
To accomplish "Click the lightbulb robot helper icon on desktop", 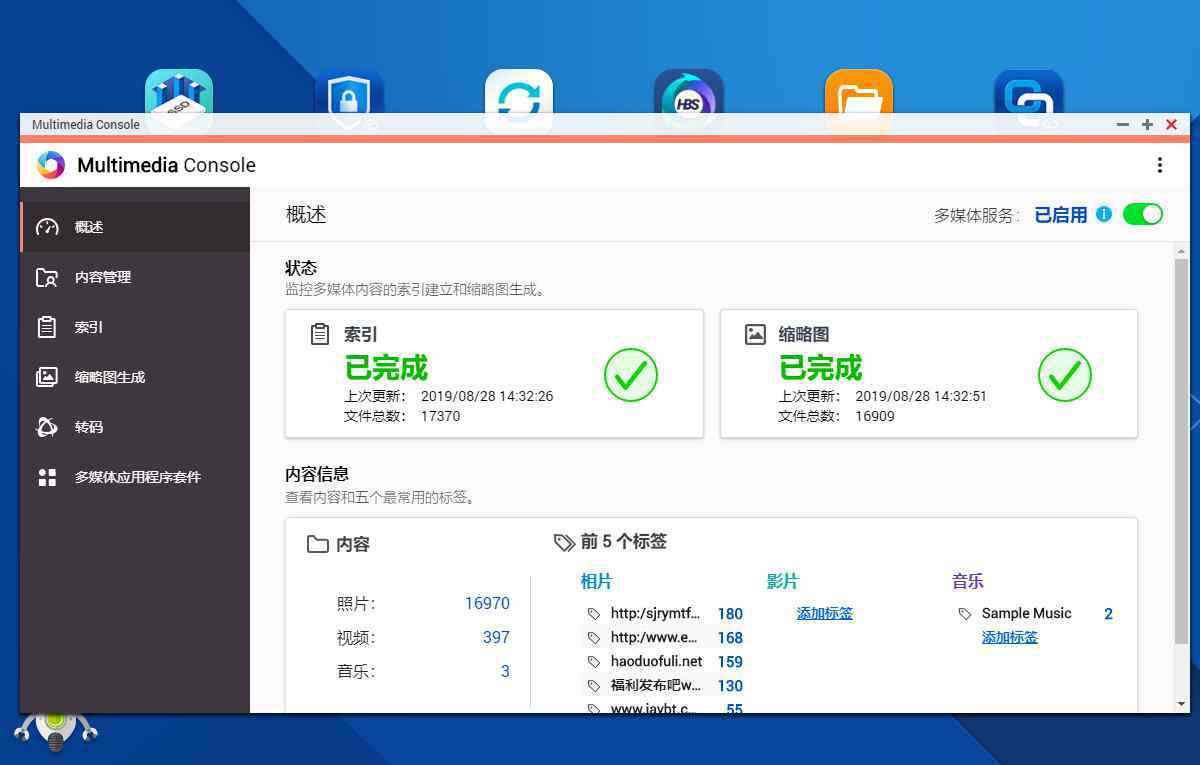I will [x=56, y=730].
